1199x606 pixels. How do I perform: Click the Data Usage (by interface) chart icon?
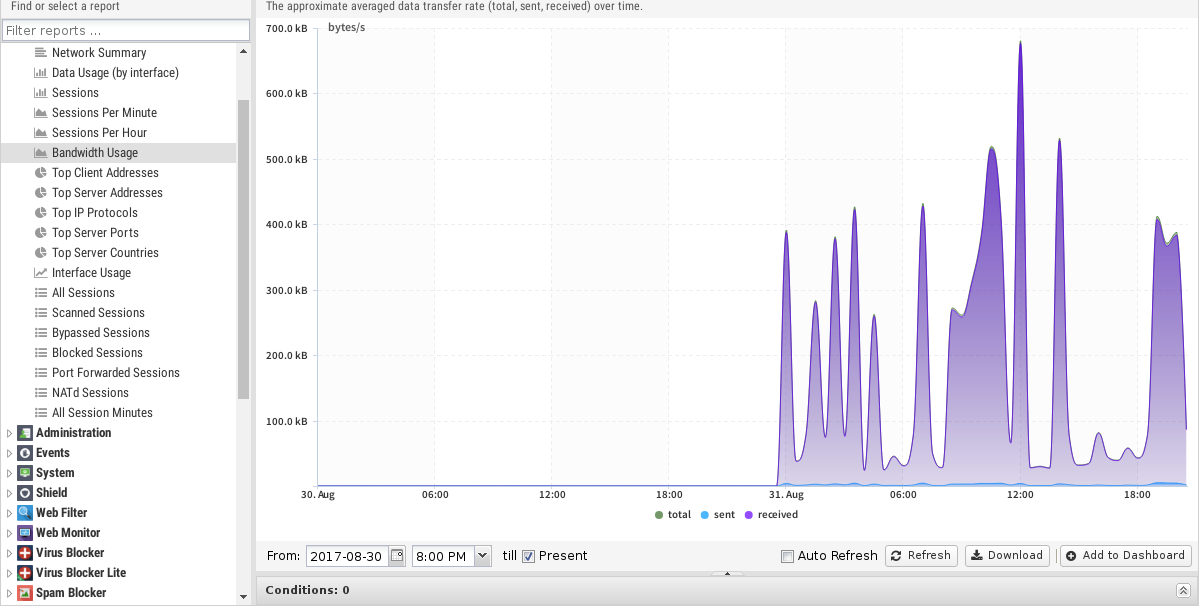41,73
